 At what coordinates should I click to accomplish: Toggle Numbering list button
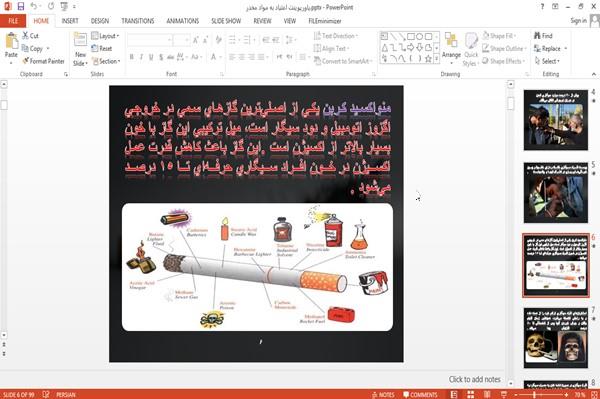click(248, 40)
